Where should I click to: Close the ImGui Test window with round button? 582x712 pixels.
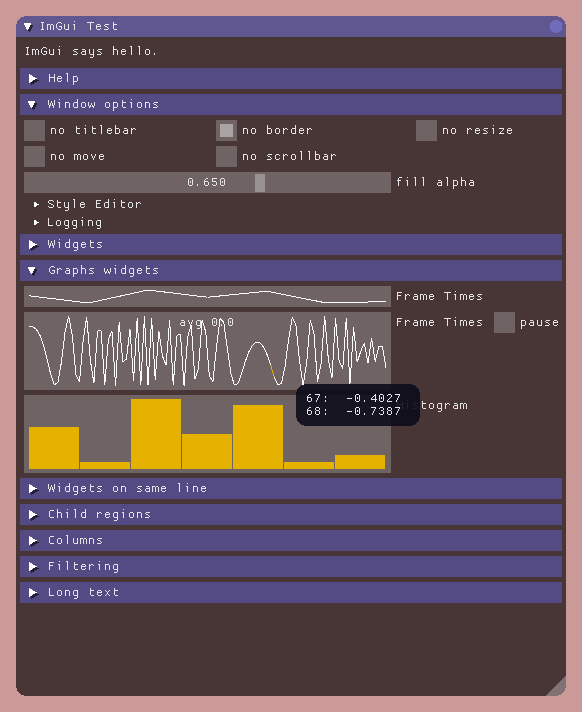coord(555,27)
